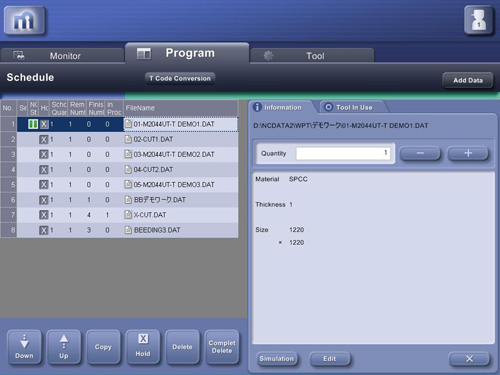Click the T Code Conversion button
500x375 pixels.
pos(180,78)
